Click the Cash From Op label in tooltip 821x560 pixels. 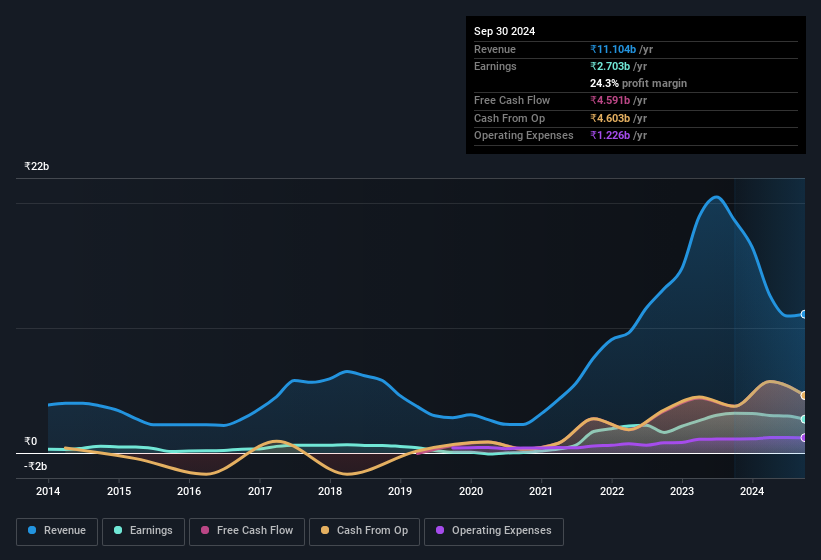(509, 118)
